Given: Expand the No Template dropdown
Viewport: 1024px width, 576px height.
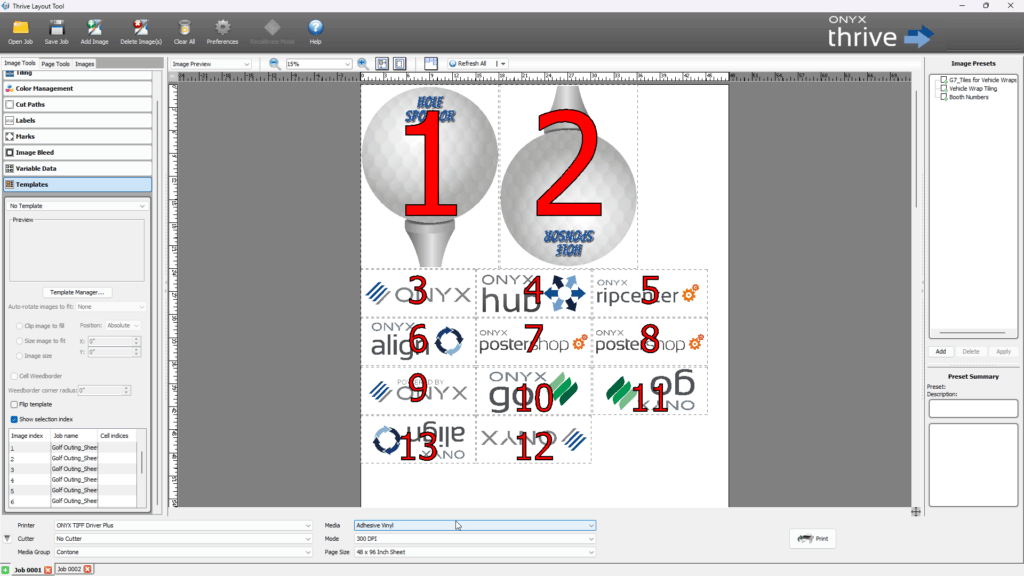Looking at the screenshot, I should pos(77,206).
